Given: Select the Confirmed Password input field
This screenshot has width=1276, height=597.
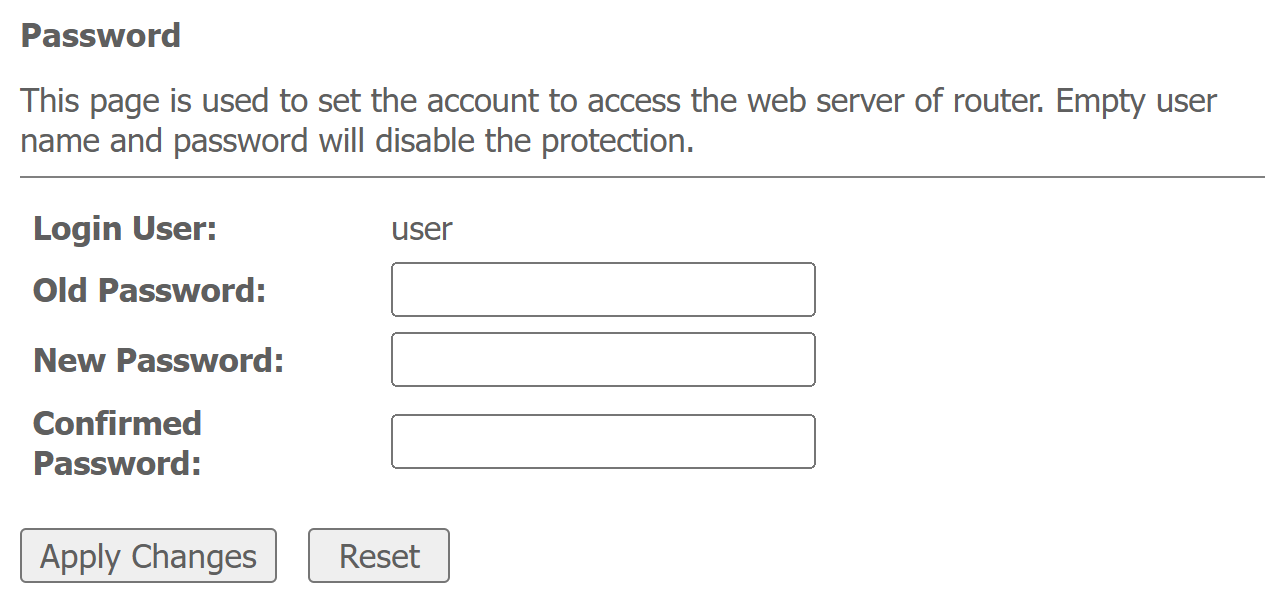Looking at the screenshot, I should [x=603, y=442].
